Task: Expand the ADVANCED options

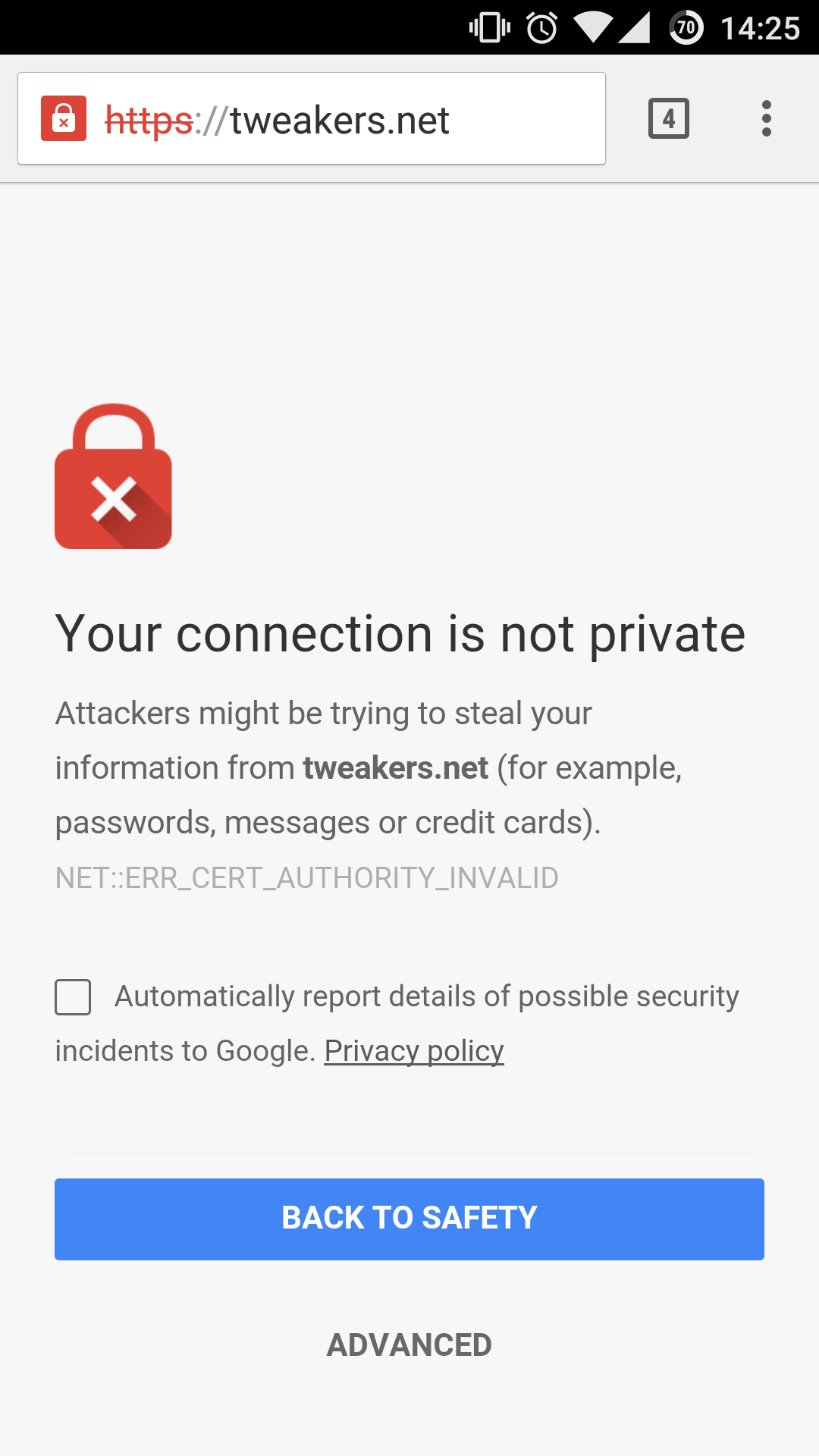Action: 409,1345
